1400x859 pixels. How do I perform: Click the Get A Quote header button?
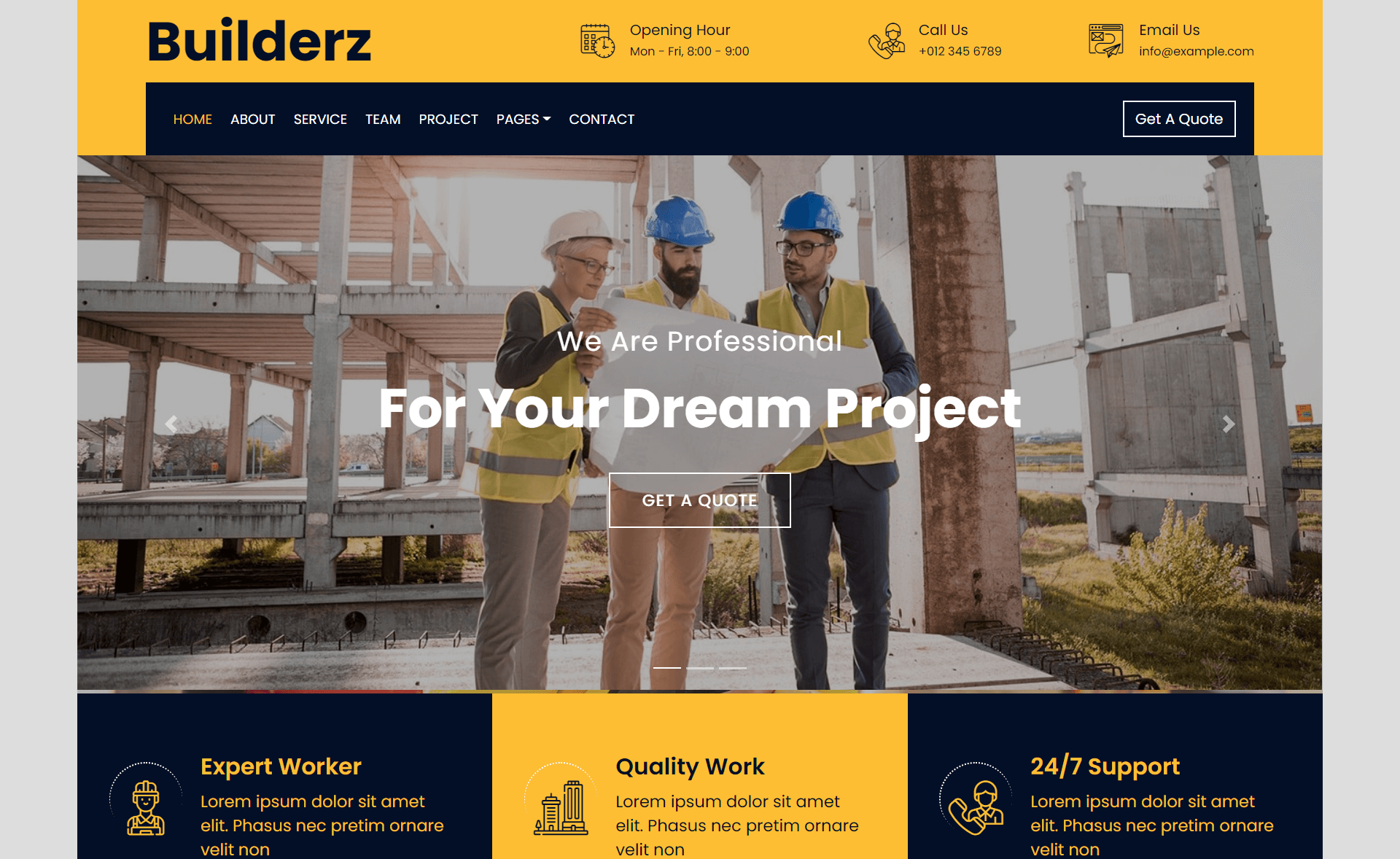pyautogui.click(x=1179, y=118)
